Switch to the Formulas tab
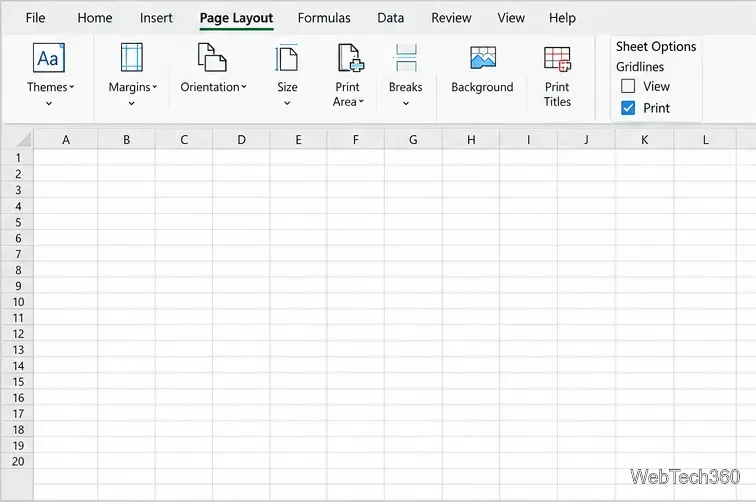Image resolution: width=756 pixels, height=502 pixels. [x=324, y=18]
